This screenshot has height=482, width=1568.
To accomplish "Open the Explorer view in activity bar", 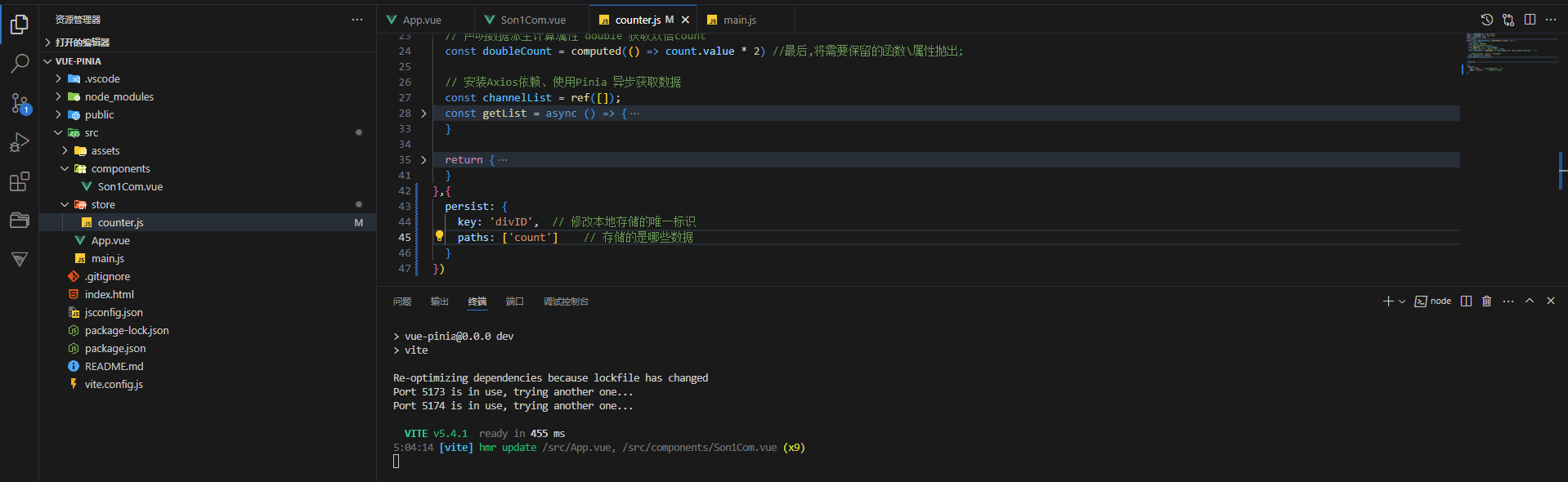I will point(20,25).
